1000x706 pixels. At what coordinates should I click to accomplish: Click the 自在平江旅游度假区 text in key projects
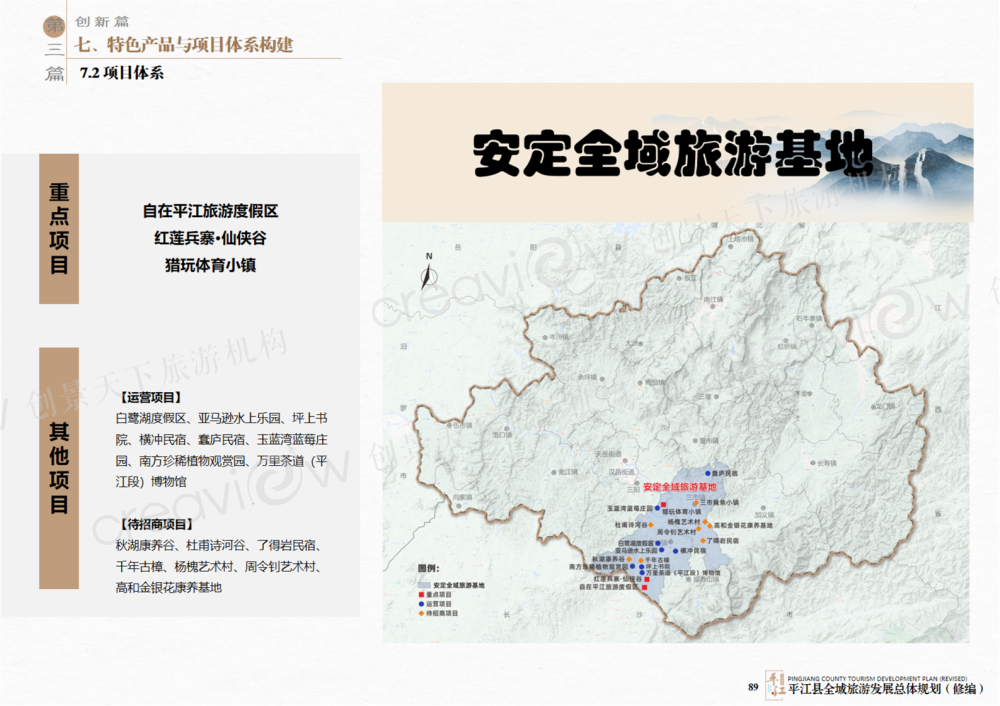209,212
